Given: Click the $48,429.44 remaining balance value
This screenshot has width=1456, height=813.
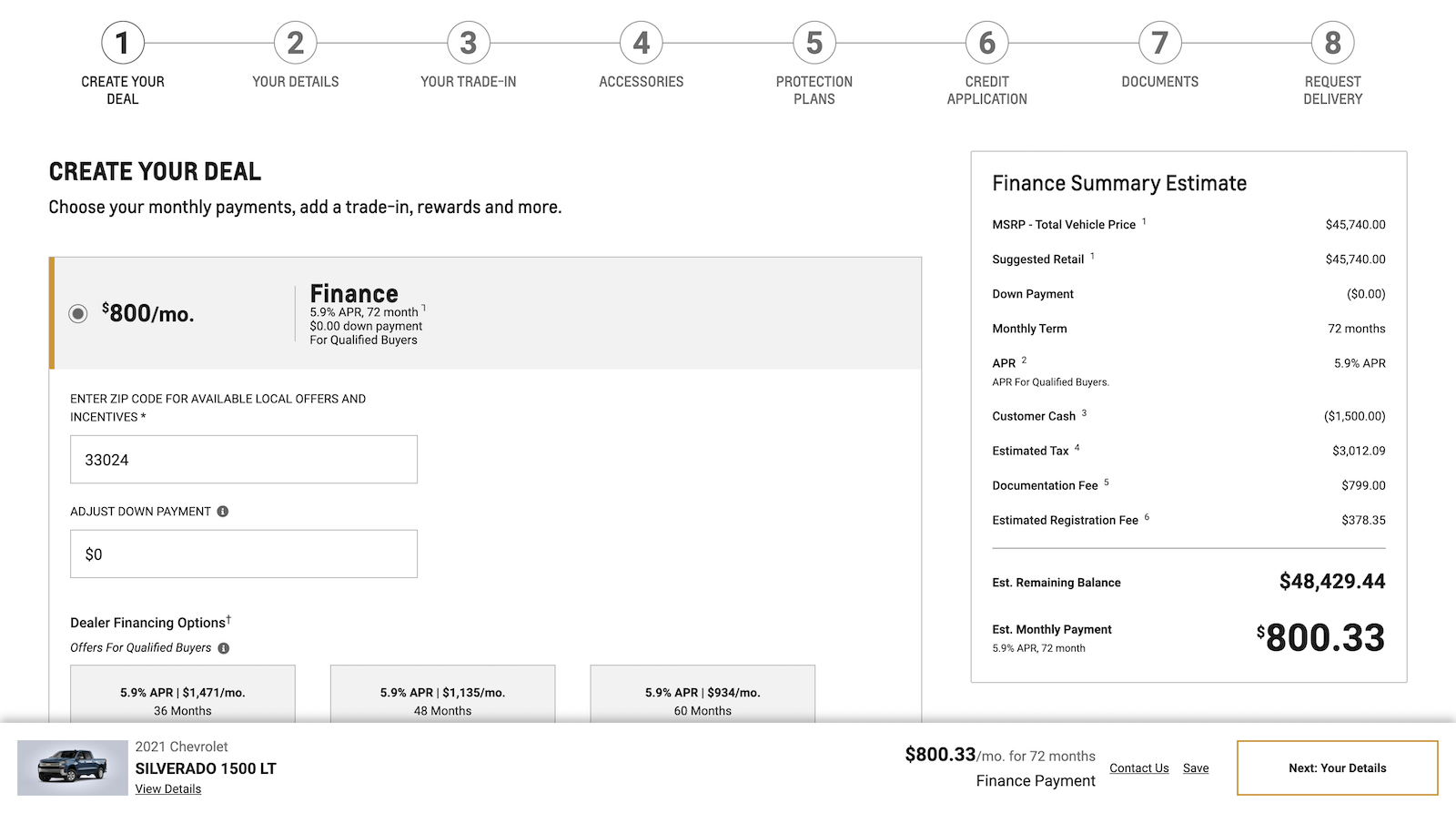Looking at the screenshot, I should point(1332,582).
